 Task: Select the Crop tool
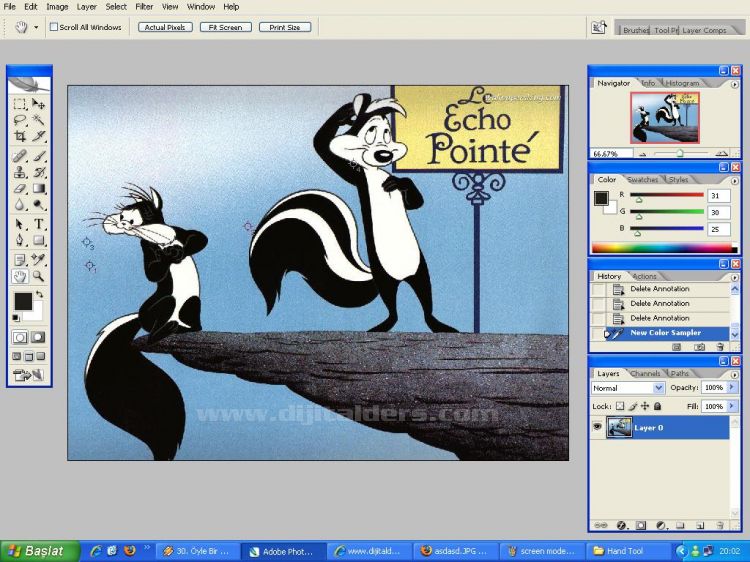pos(20,136)
